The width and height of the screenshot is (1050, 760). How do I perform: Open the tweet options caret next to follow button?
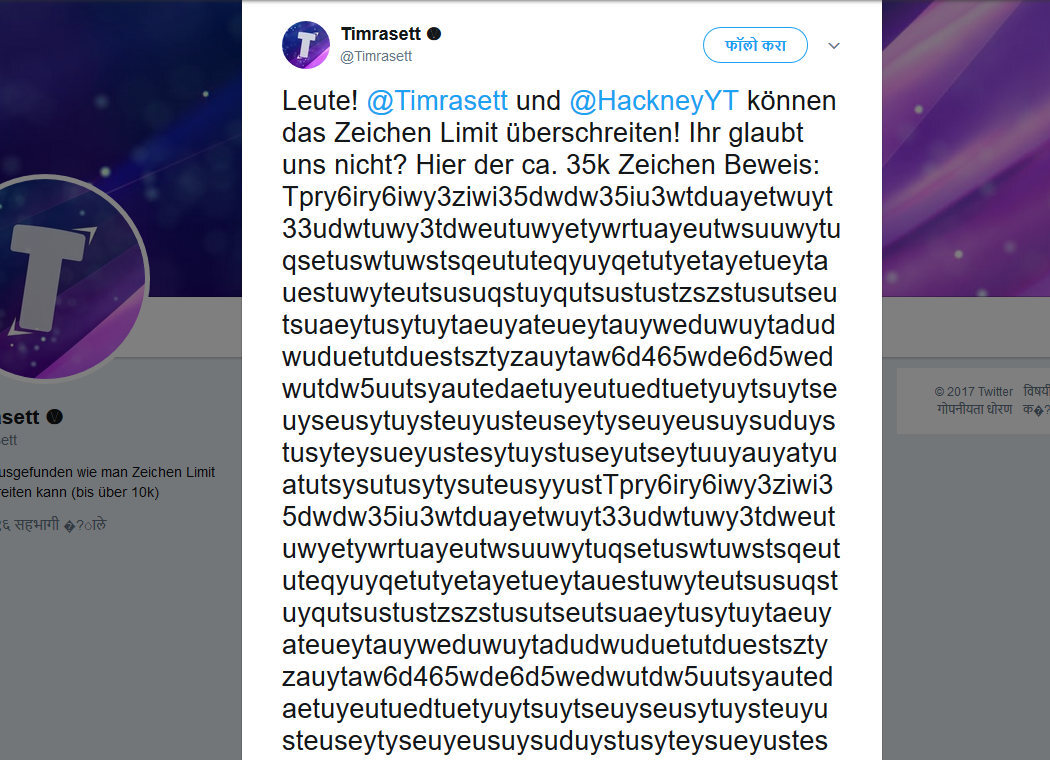[x=833, y=45]
